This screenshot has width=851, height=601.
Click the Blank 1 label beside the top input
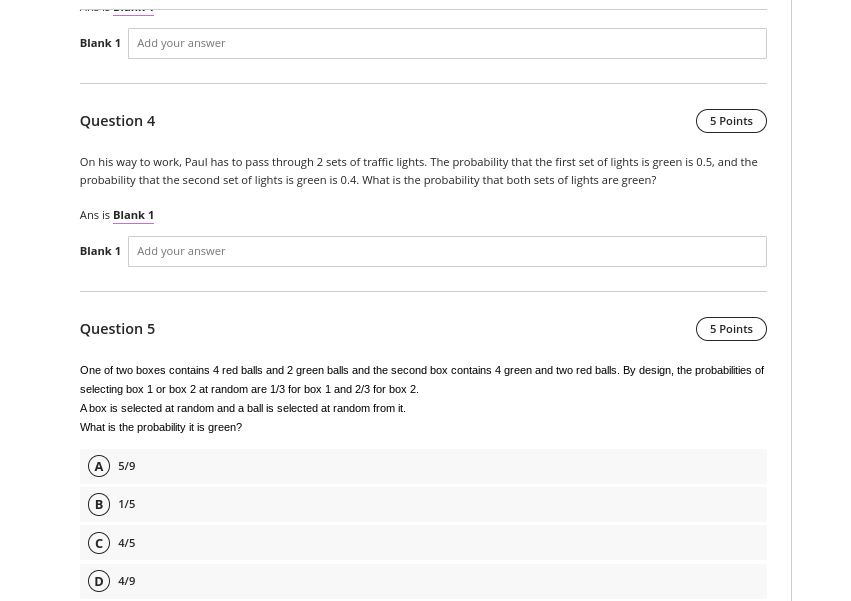click(x=100, y=43)
